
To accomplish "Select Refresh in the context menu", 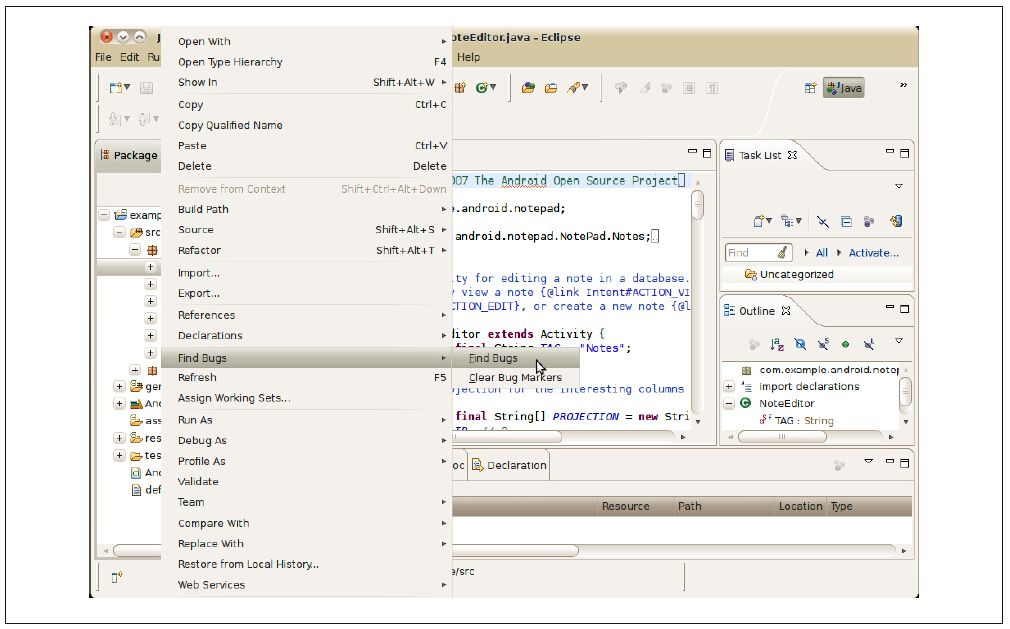I will [x=307, y=377].
